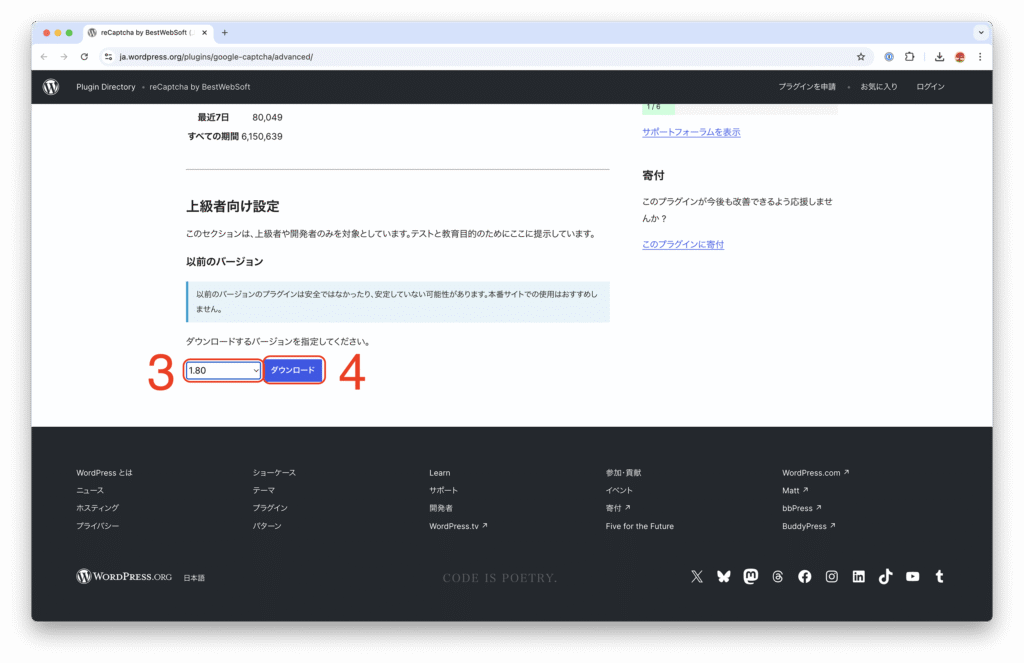Open the 参加・貢献 footer link
Image resolution: width=1024 pixels, height=663 pixels.
pyautogui.click(x=624, y=472)
